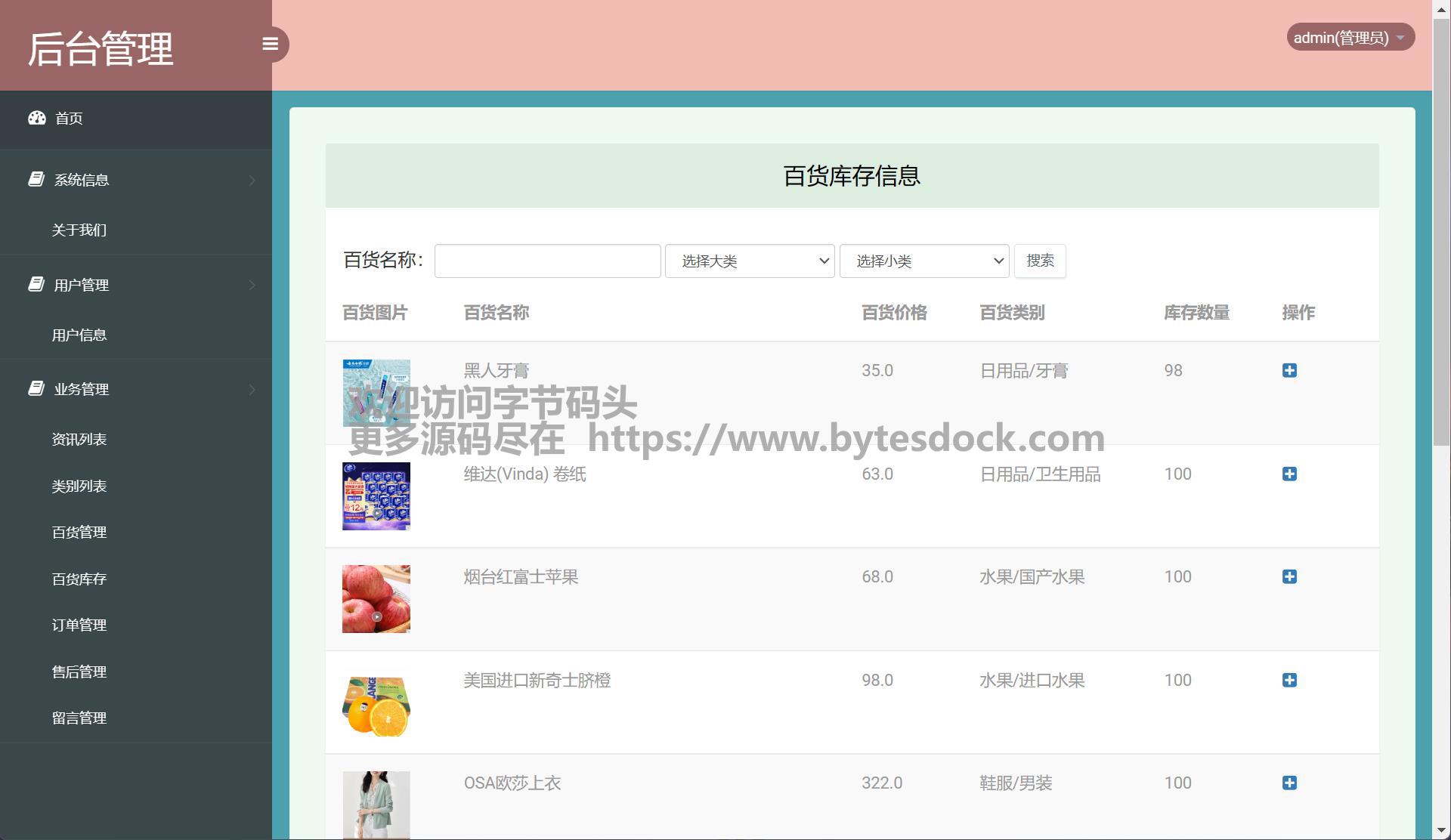Open 留言管理 from the sidebar

79,718
